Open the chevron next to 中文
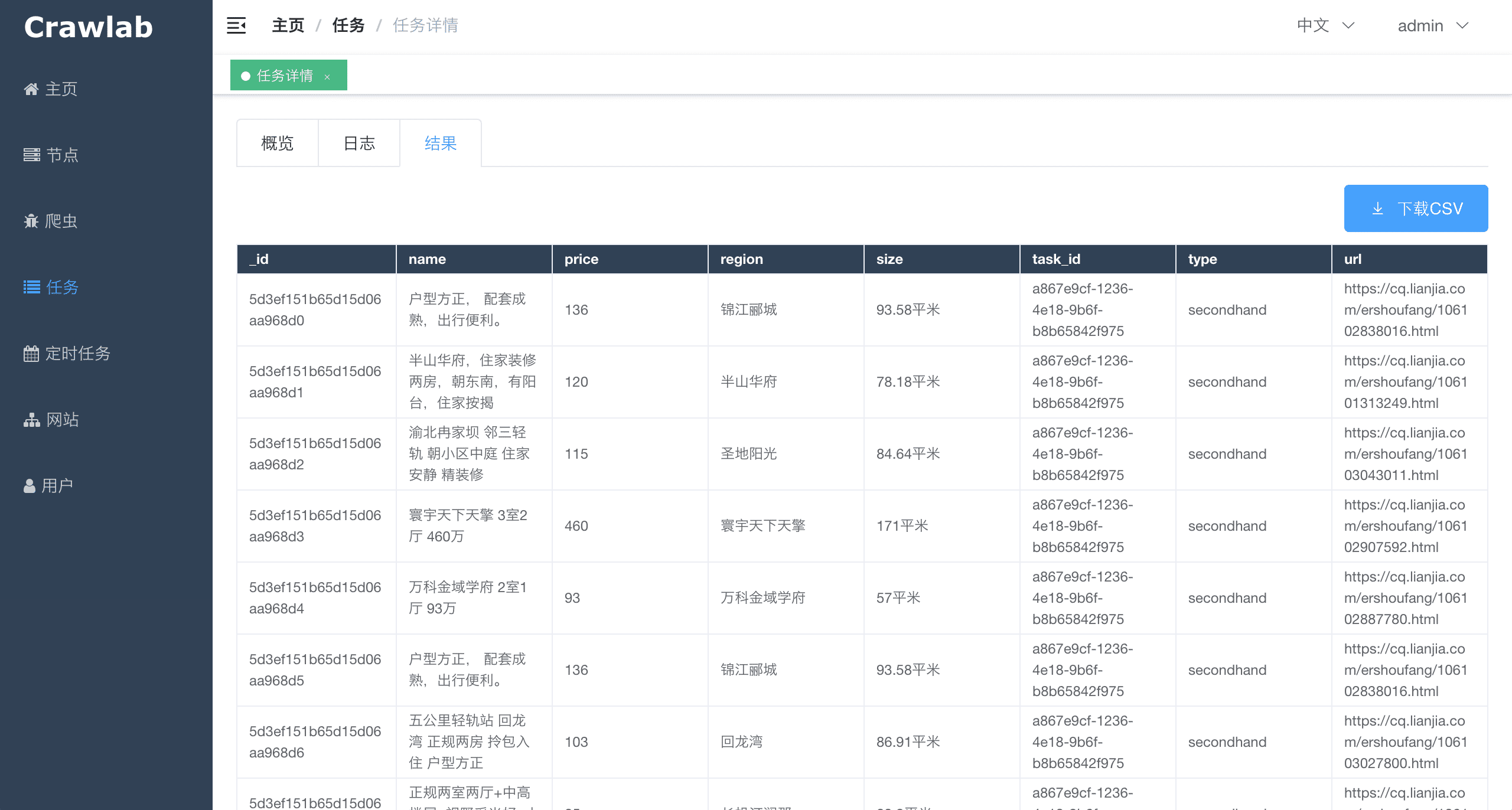The image size is (1512, 810). coord(1350,27)
